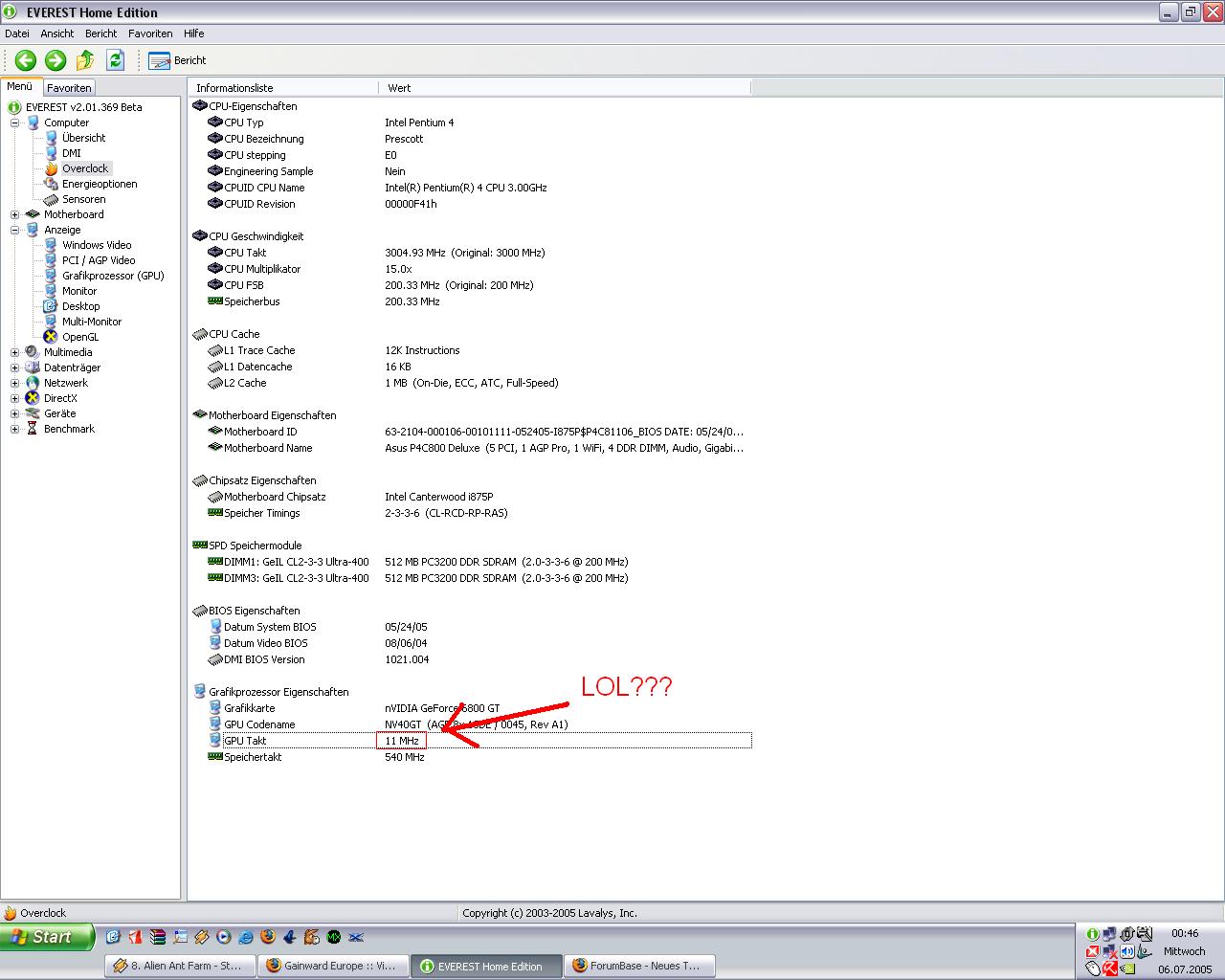Expand the Motherboard tree node
1225x980 pixels.
pos(14,214)
